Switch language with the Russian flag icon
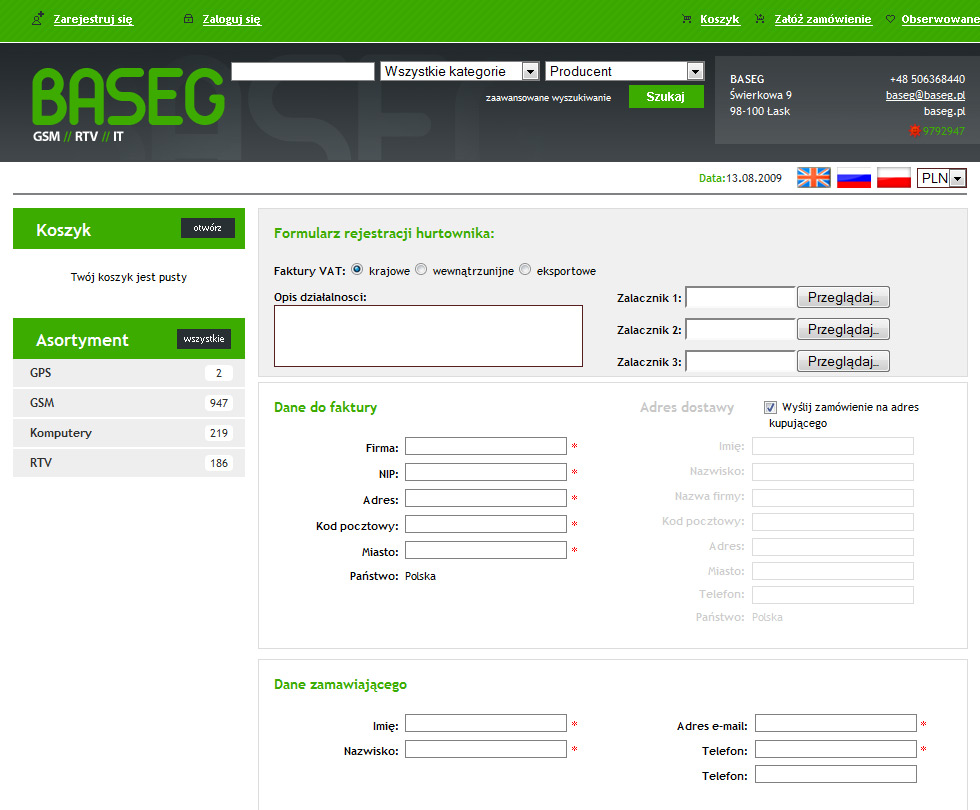This screenshot has width=980, height=810. pyautogui.click(x=853, y=178)
